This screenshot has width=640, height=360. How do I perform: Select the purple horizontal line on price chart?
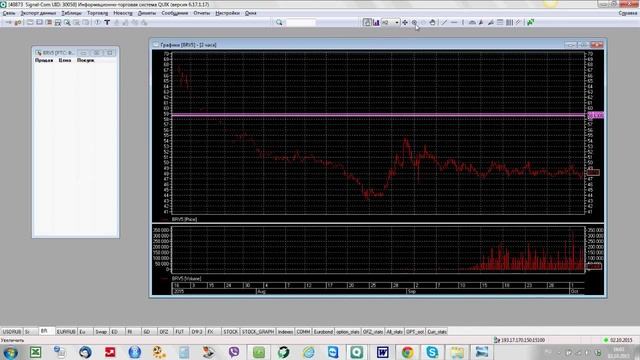378,116
